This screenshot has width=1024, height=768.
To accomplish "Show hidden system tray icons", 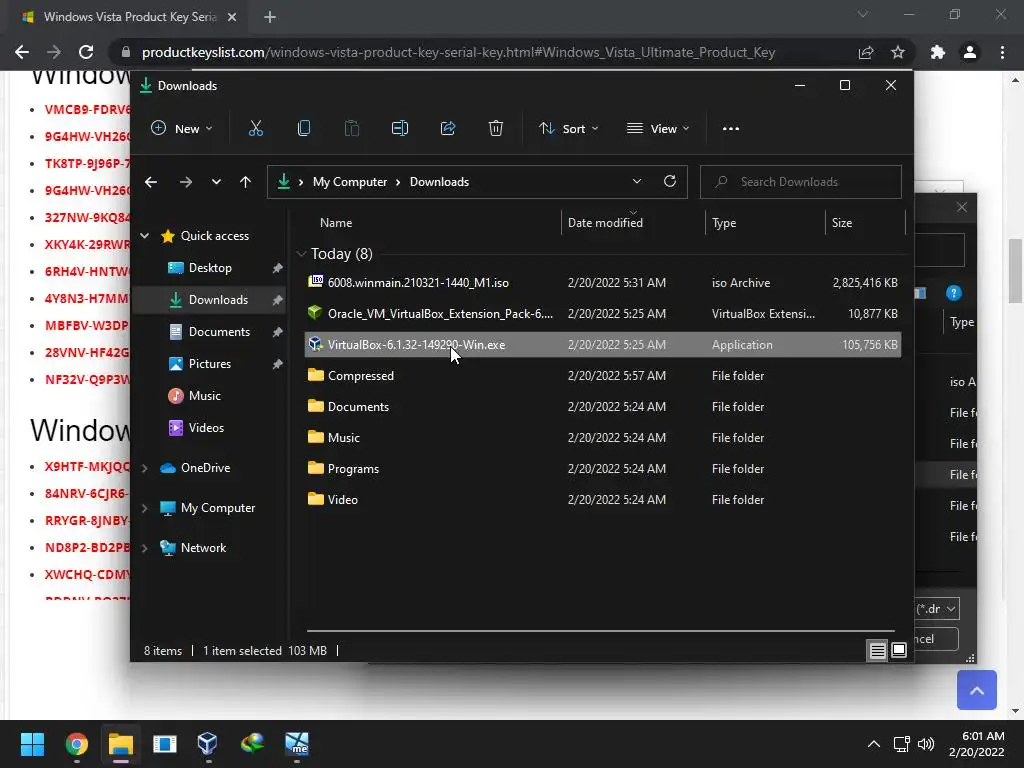I will (x=873, y=744).
